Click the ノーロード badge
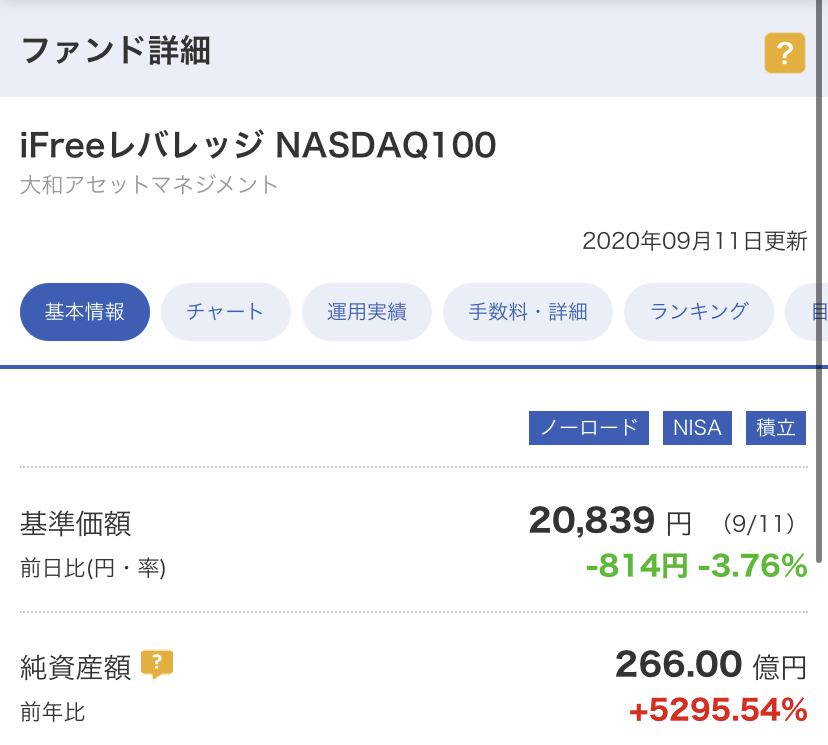 [x=589, y=428]
